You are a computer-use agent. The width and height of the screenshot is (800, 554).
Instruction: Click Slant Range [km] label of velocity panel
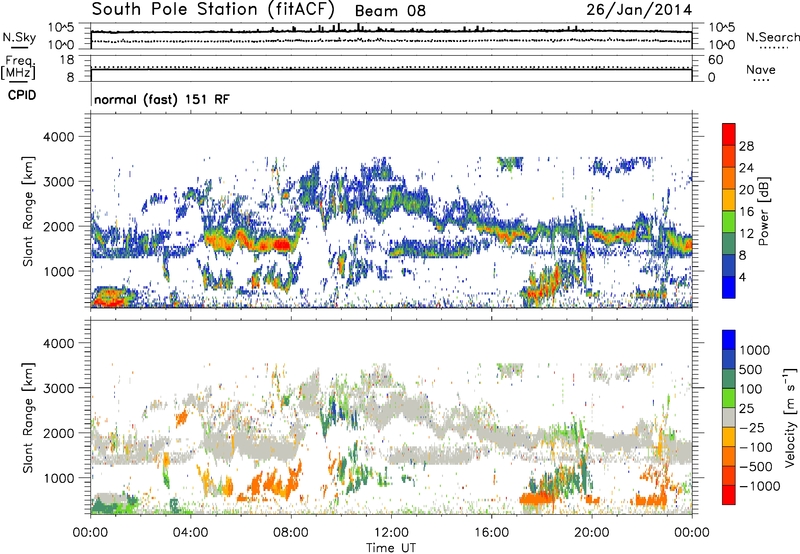tap(28, 418)
